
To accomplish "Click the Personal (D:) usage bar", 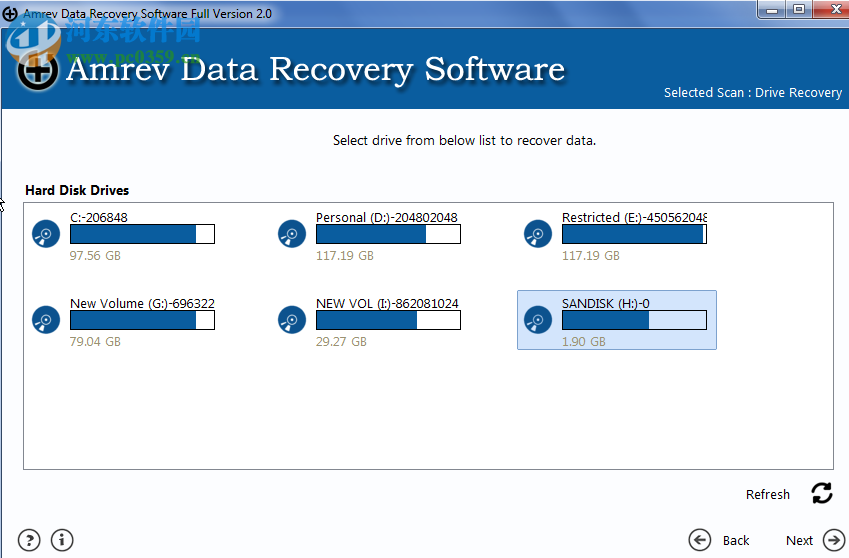I will point(388,234).
